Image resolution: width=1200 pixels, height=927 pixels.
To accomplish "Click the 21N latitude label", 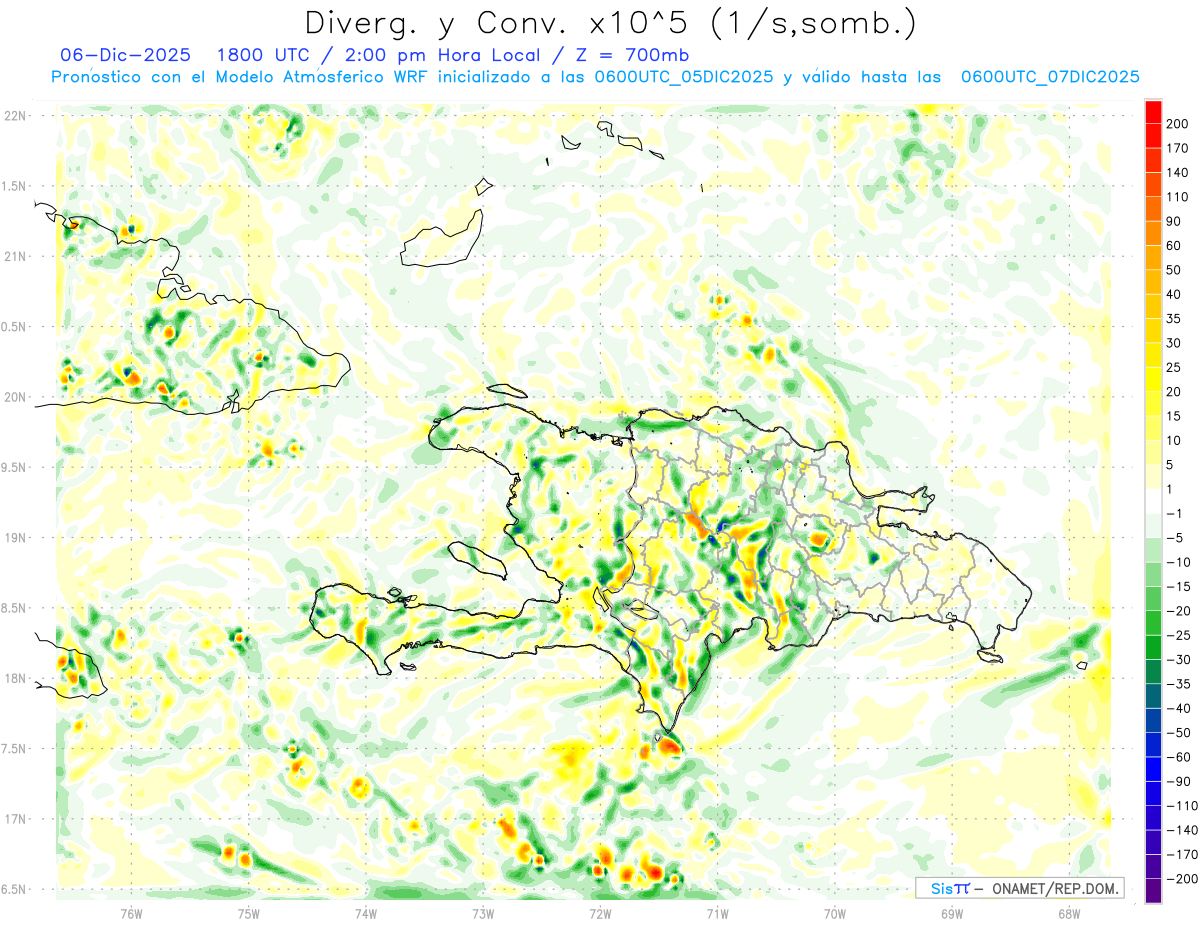I will pos(15,256).
